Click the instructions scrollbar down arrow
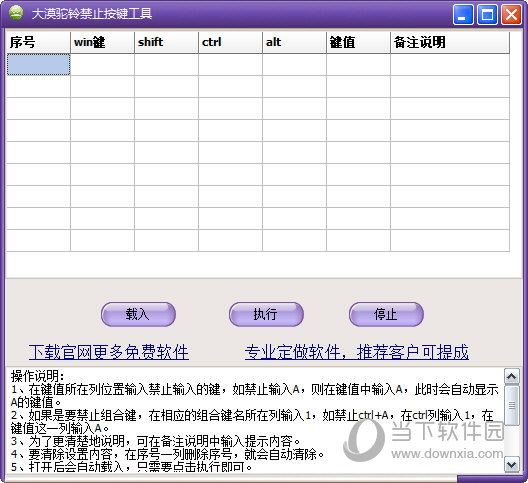528x483 pixels. 512,465
